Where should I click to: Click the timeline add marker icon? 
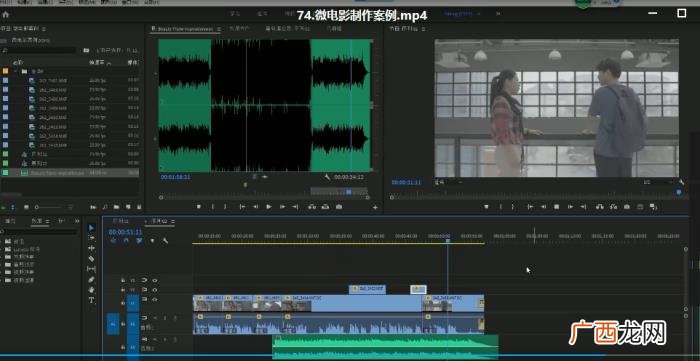152,241
